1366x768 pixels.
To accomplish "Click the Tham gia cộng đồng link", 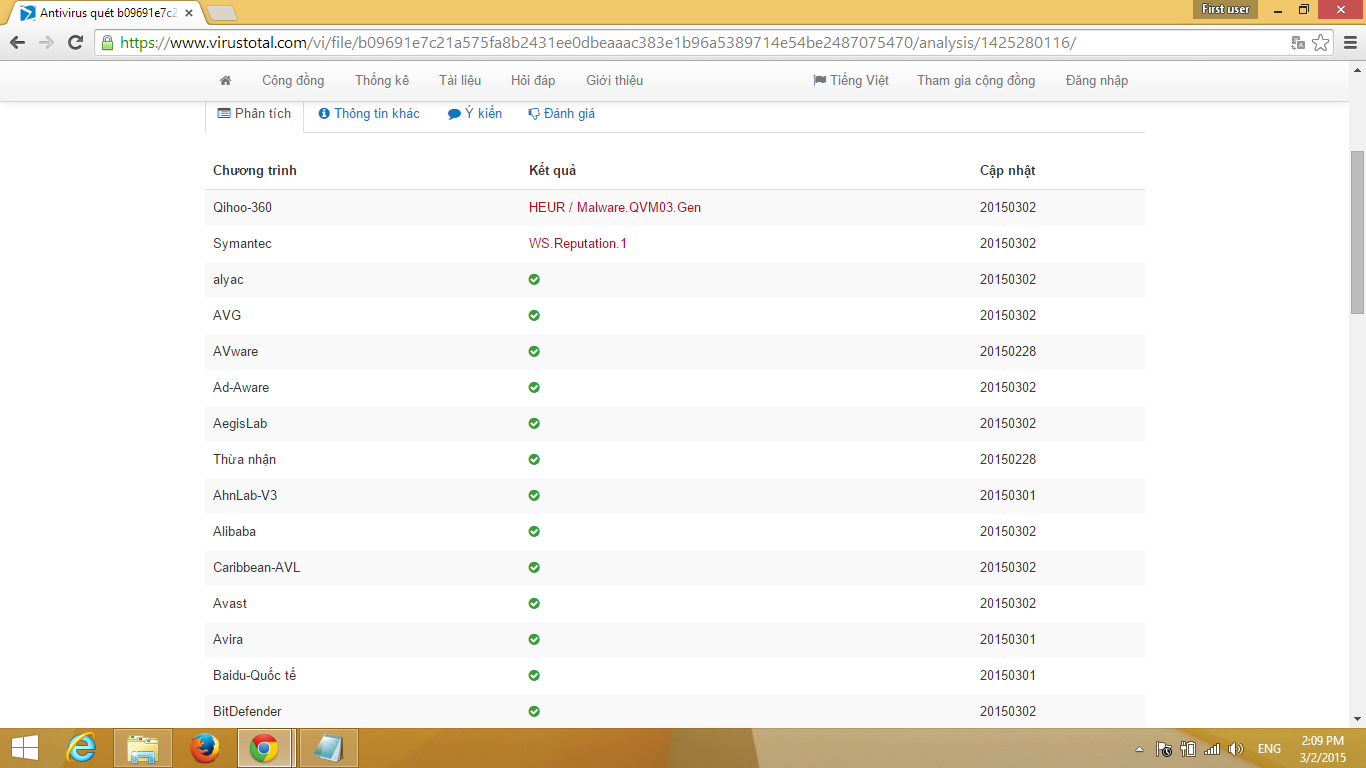I will pos(976,80).
